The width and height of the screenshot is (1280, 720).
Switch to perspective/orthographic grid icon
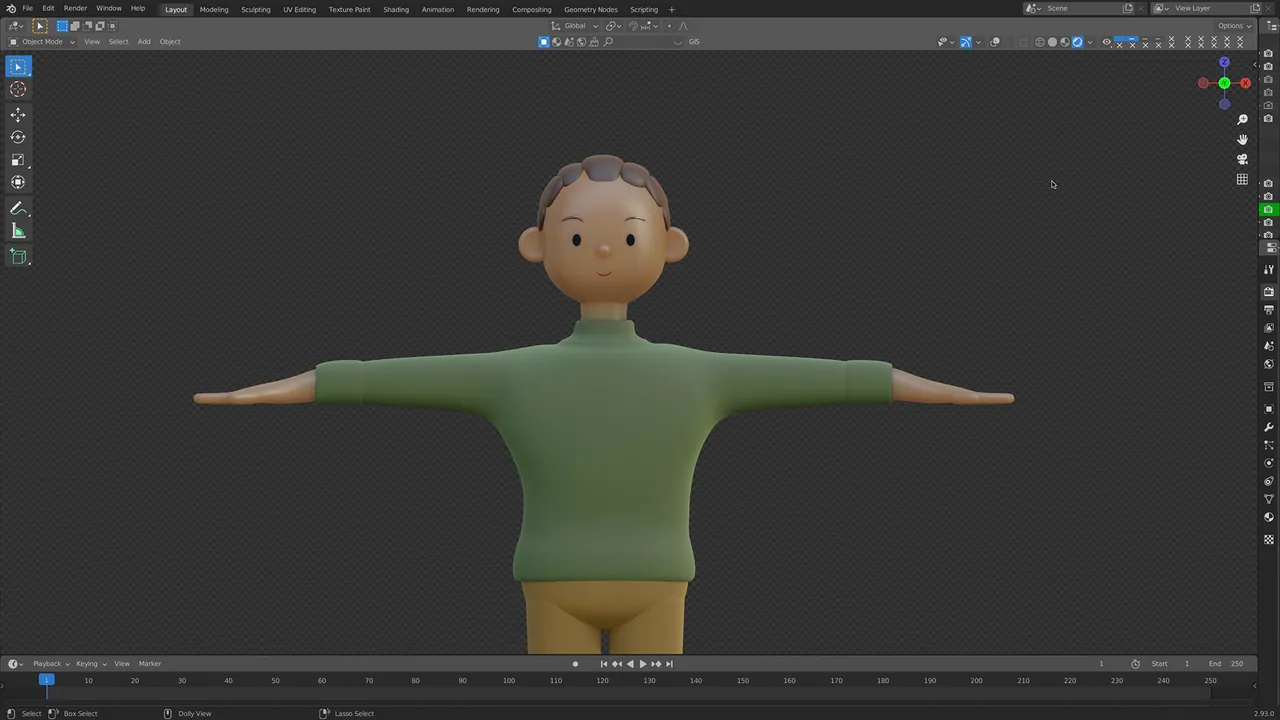(1242, 180)
